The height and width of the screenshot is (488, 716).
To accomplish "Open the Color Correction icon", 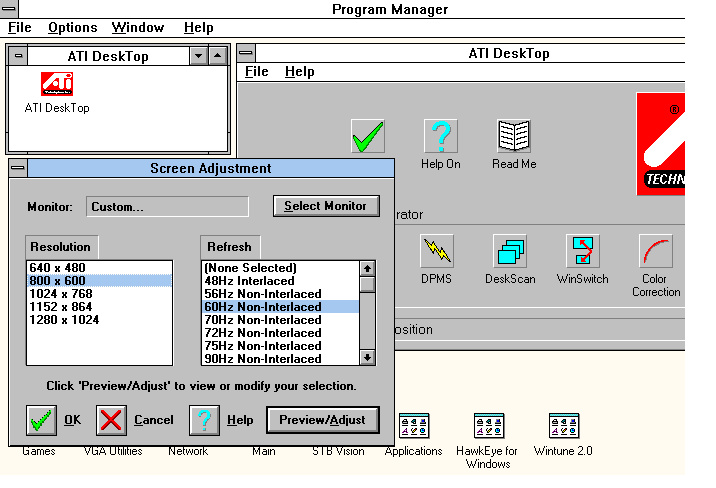I will pyautogui.click(x=656, y=251).
